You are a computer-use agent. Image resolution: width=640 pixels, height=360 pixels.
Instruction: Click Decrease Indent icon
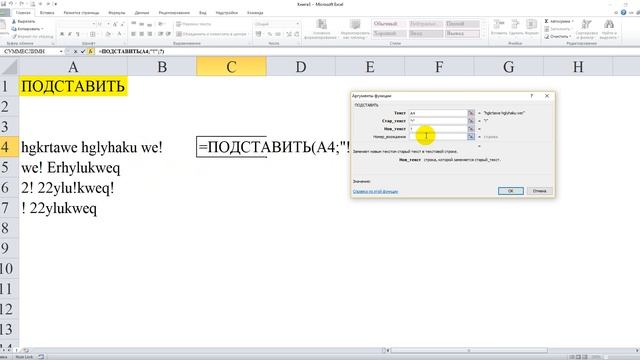pos(160,34)
